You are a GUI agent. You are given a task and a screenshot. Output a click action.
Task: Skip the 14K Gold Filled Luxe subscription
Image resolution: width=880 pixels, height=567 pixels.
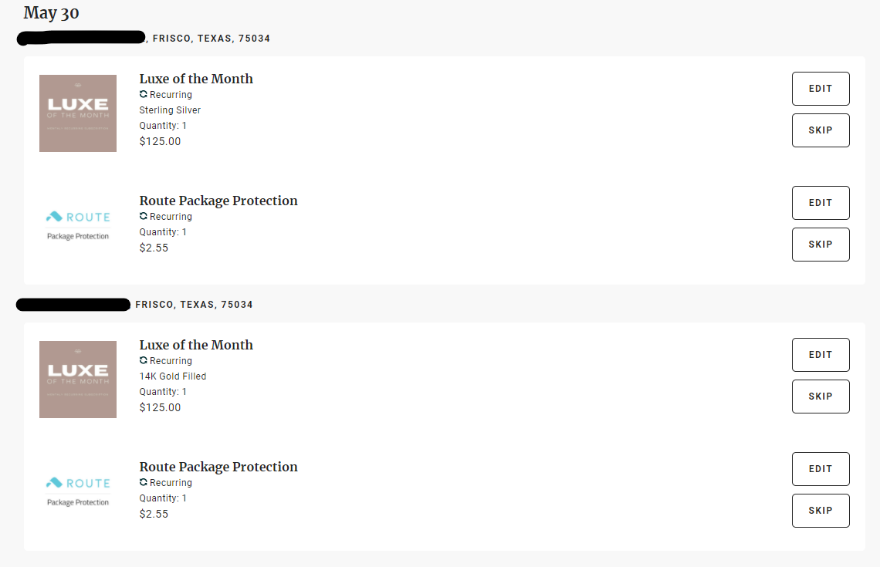click(821, 396)
